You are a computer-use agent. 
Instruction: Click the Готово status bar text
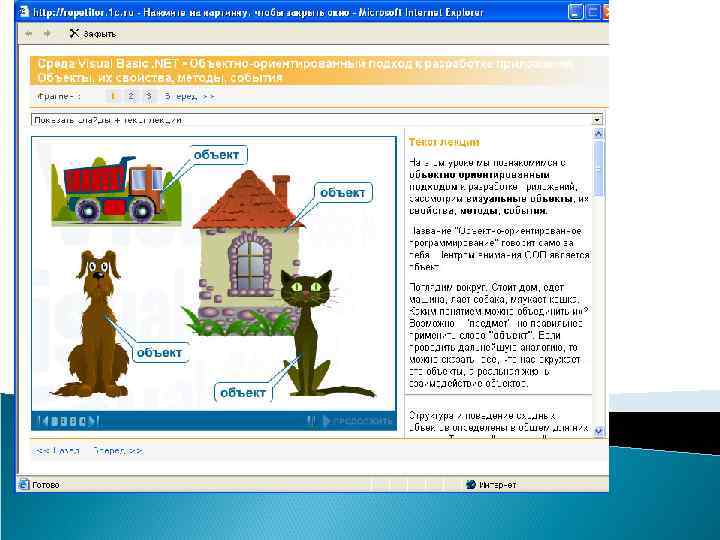(45, 485)
